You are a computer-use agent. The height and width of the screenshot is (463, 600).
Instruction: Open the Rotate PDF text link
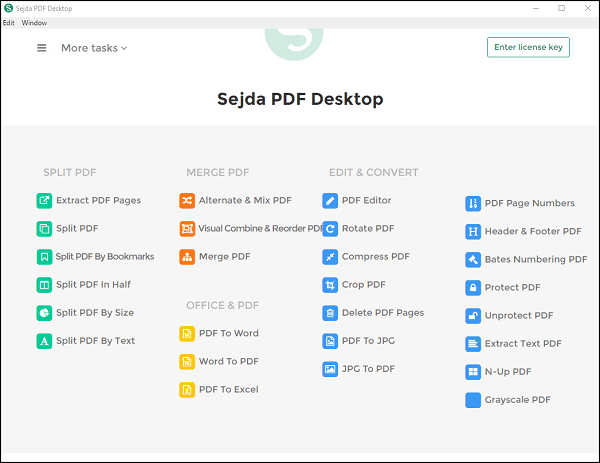(368, 228)
